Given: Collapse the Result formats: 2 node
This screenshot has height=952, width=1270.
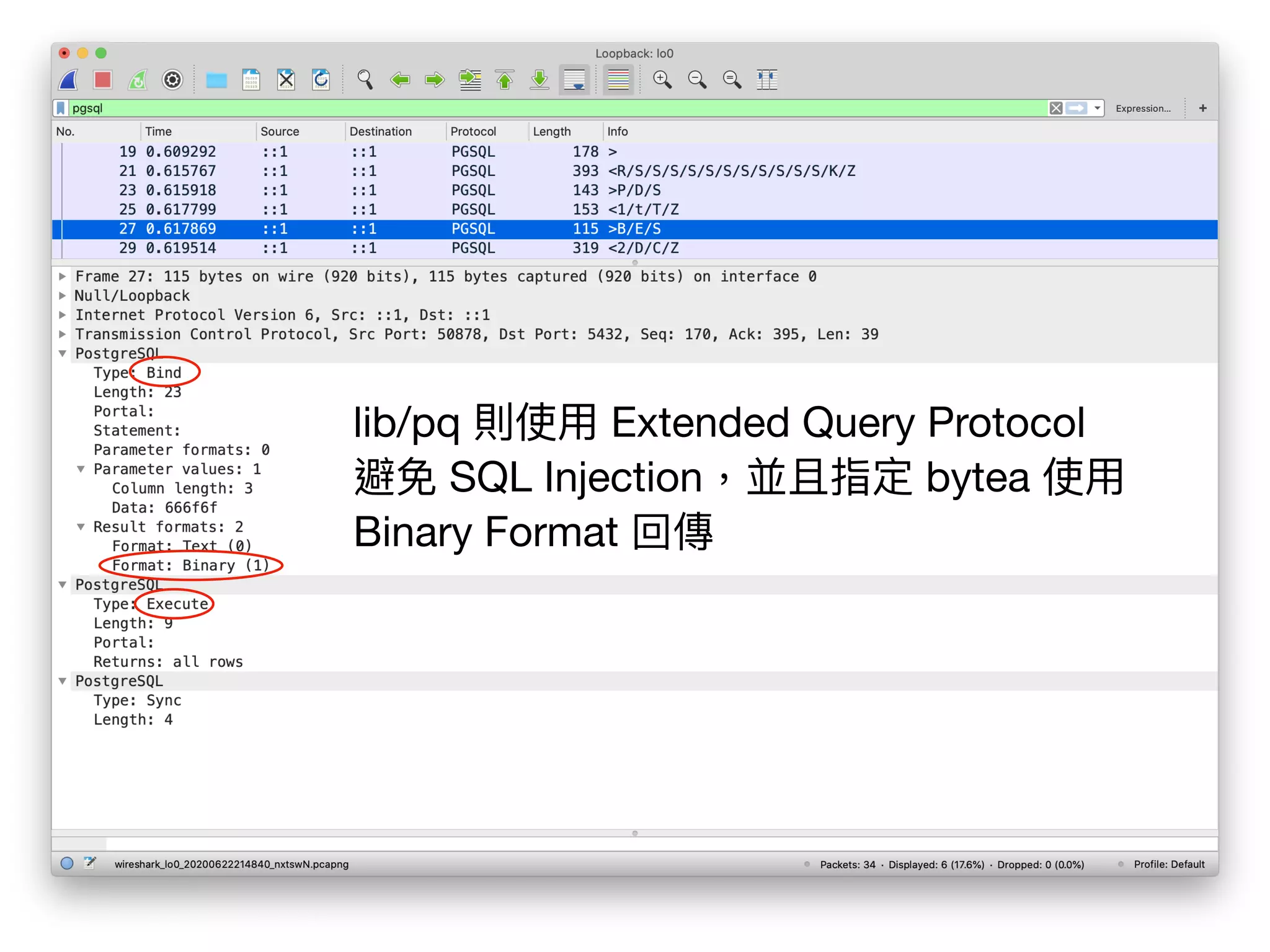Looking at the screenshot, I should (81, 527).
